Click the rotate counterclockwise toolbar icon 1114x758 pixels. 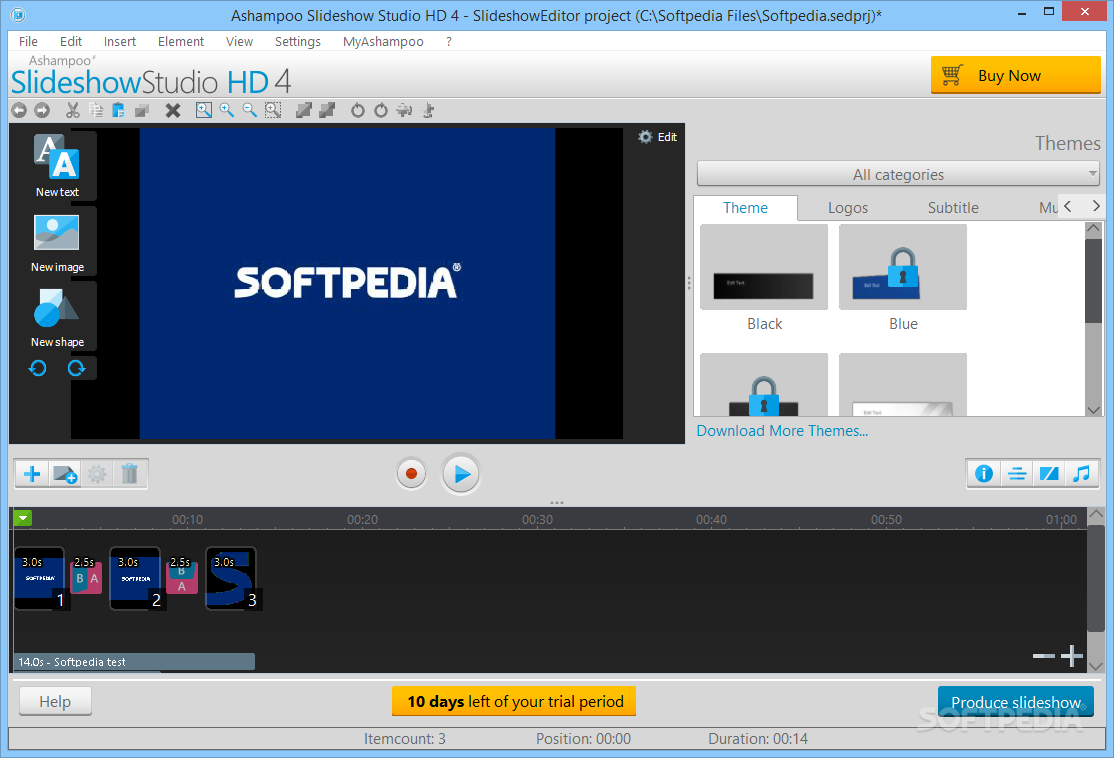357,110
